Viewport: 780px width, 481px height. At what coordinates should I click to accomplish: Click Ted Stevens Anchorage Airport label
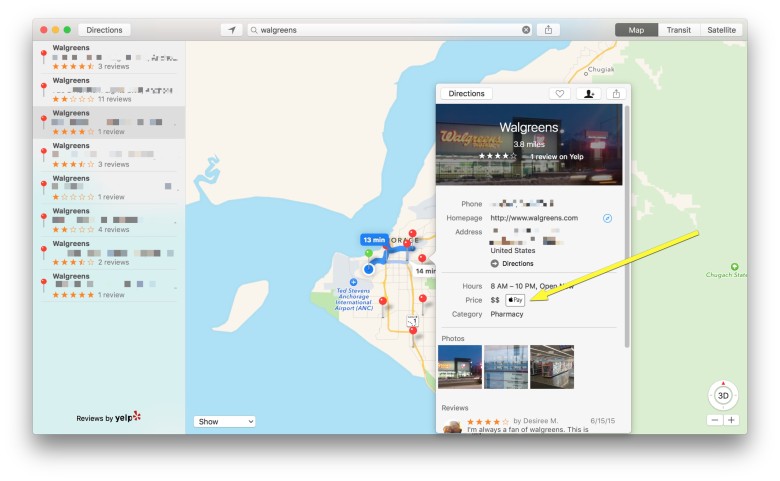(x=354, y=299)
